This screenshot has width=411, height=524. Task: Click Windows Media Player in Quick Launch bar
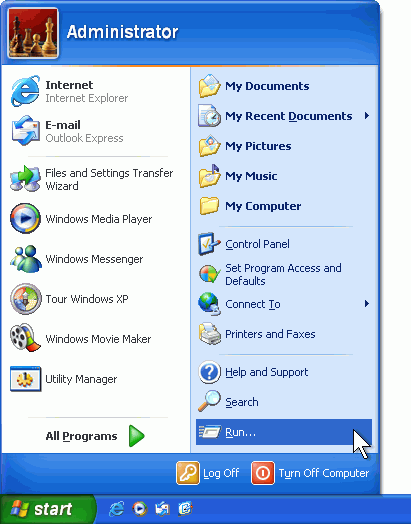point(140,509)
